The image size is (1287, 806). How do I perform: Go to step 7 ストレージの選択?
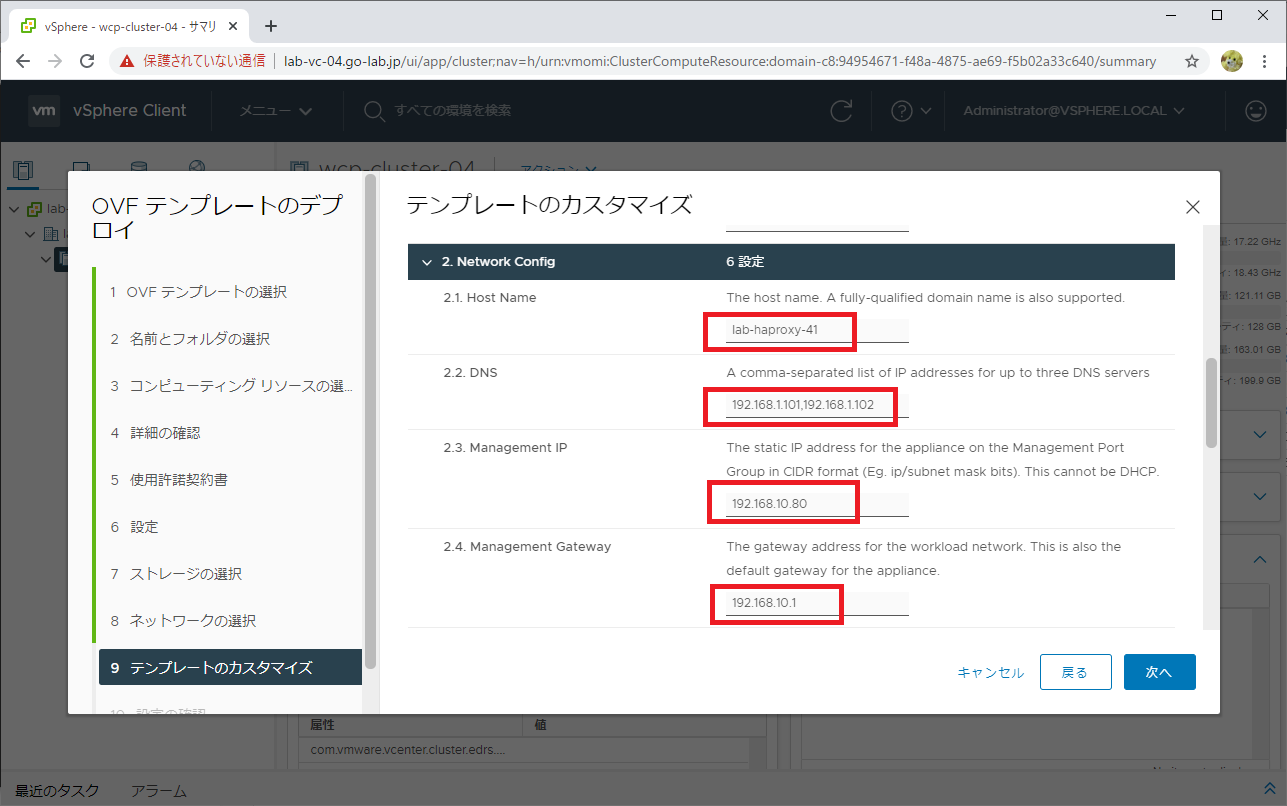(x=176, y=574)
